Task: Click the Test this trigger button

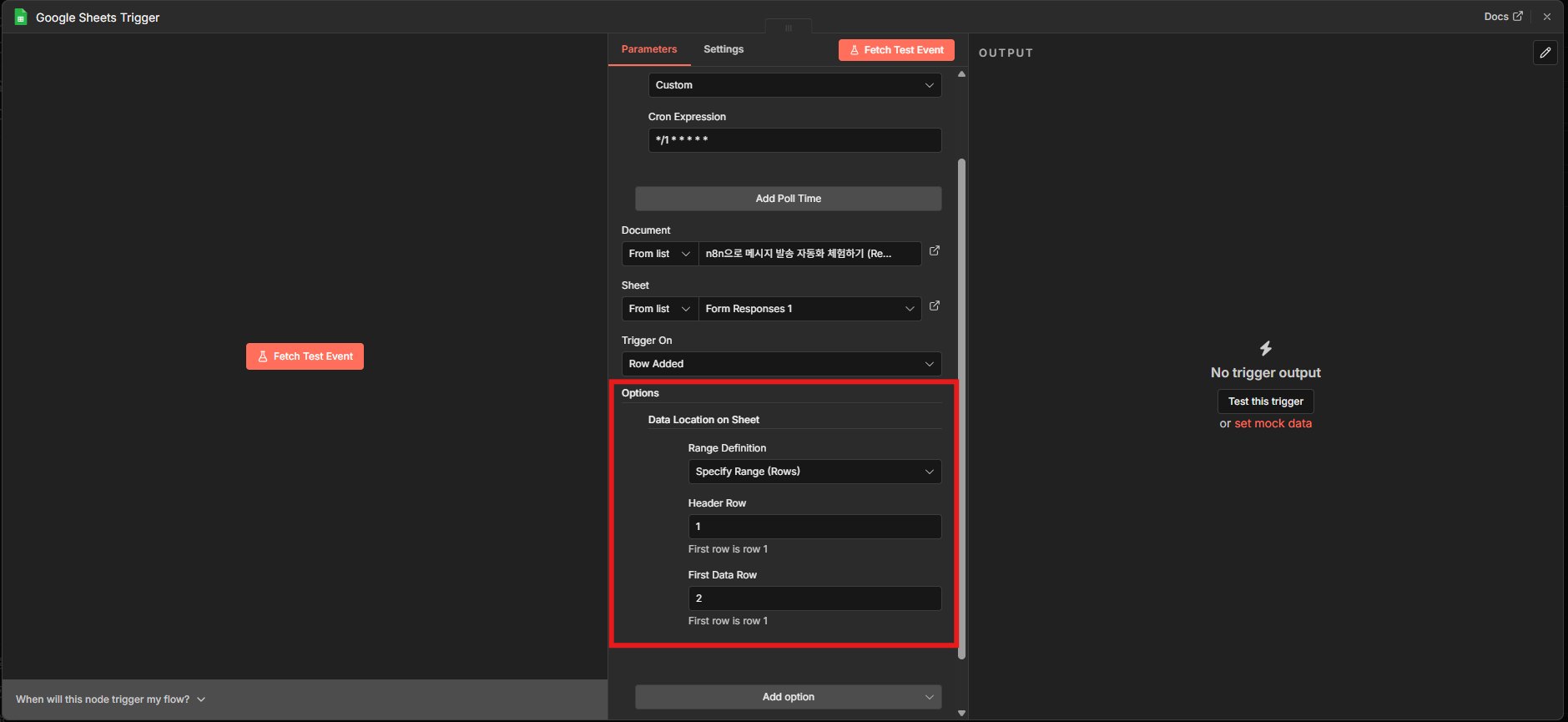Action: pyautogui.click(x=1265, y=401)
